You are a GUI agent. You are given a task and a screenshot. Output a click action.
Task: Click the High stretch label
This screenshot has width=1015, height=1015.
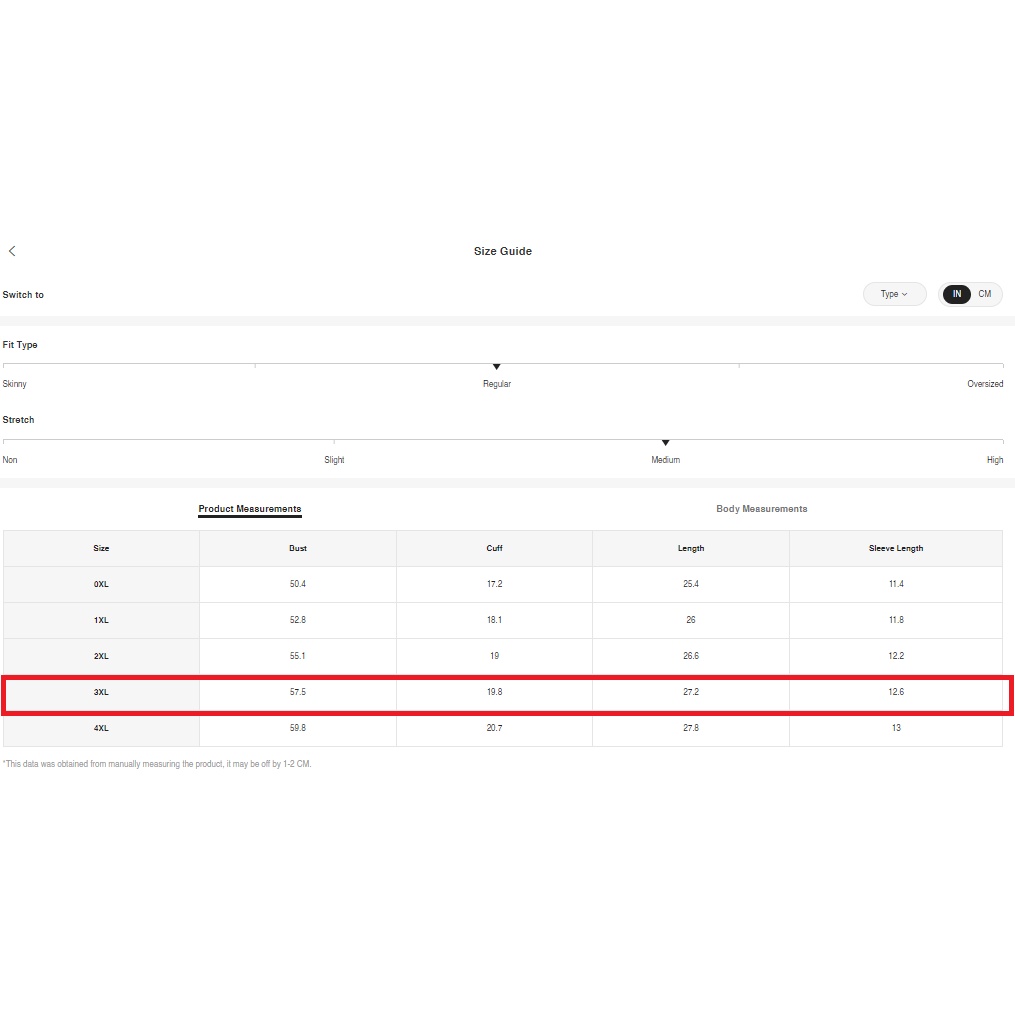[x=994, y=460]
